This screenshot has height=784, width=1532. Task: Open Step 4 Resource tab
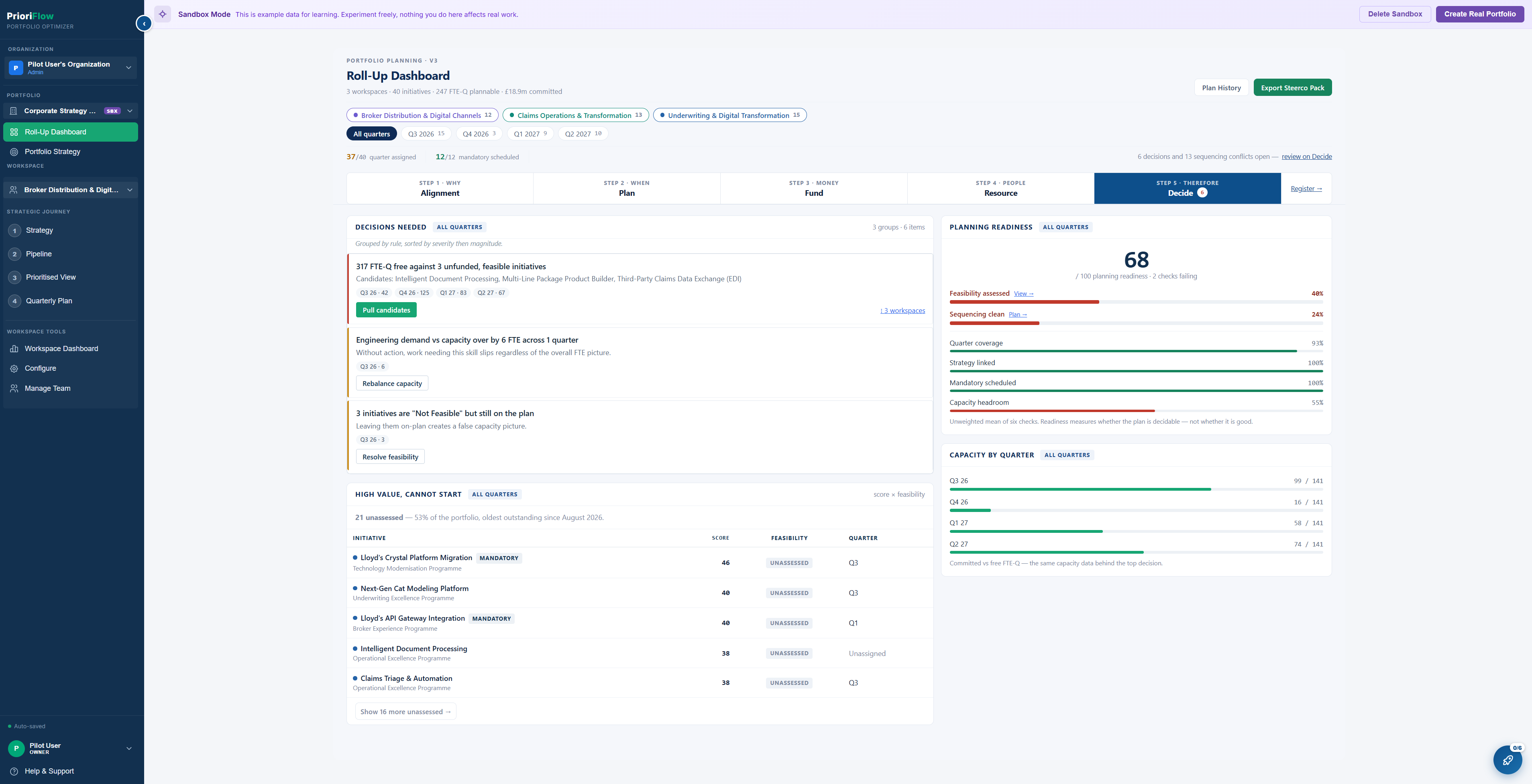[1001, 189]
